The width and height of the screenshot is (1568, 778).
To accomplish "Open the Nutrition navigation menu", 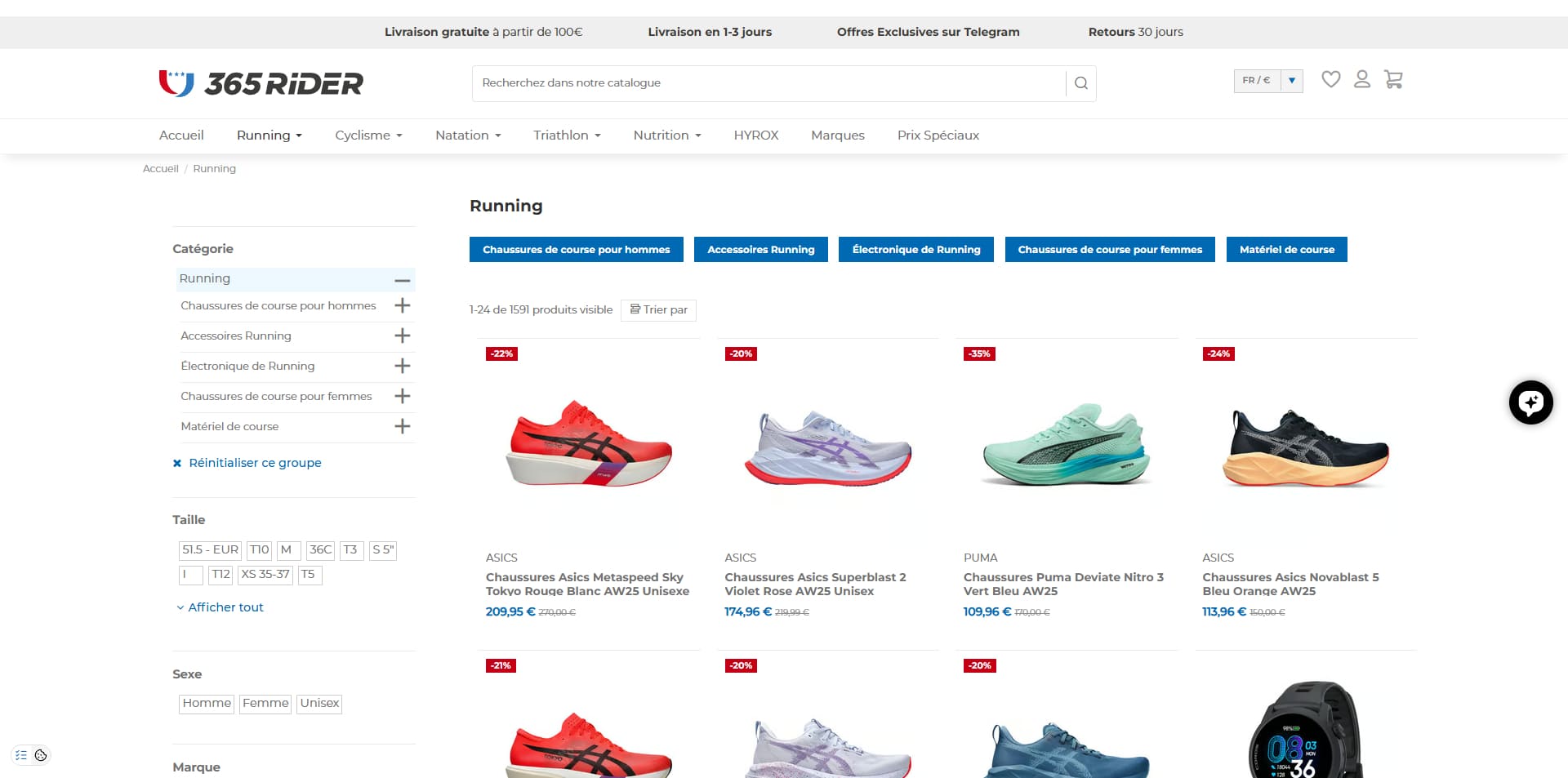I will [667, 136].
